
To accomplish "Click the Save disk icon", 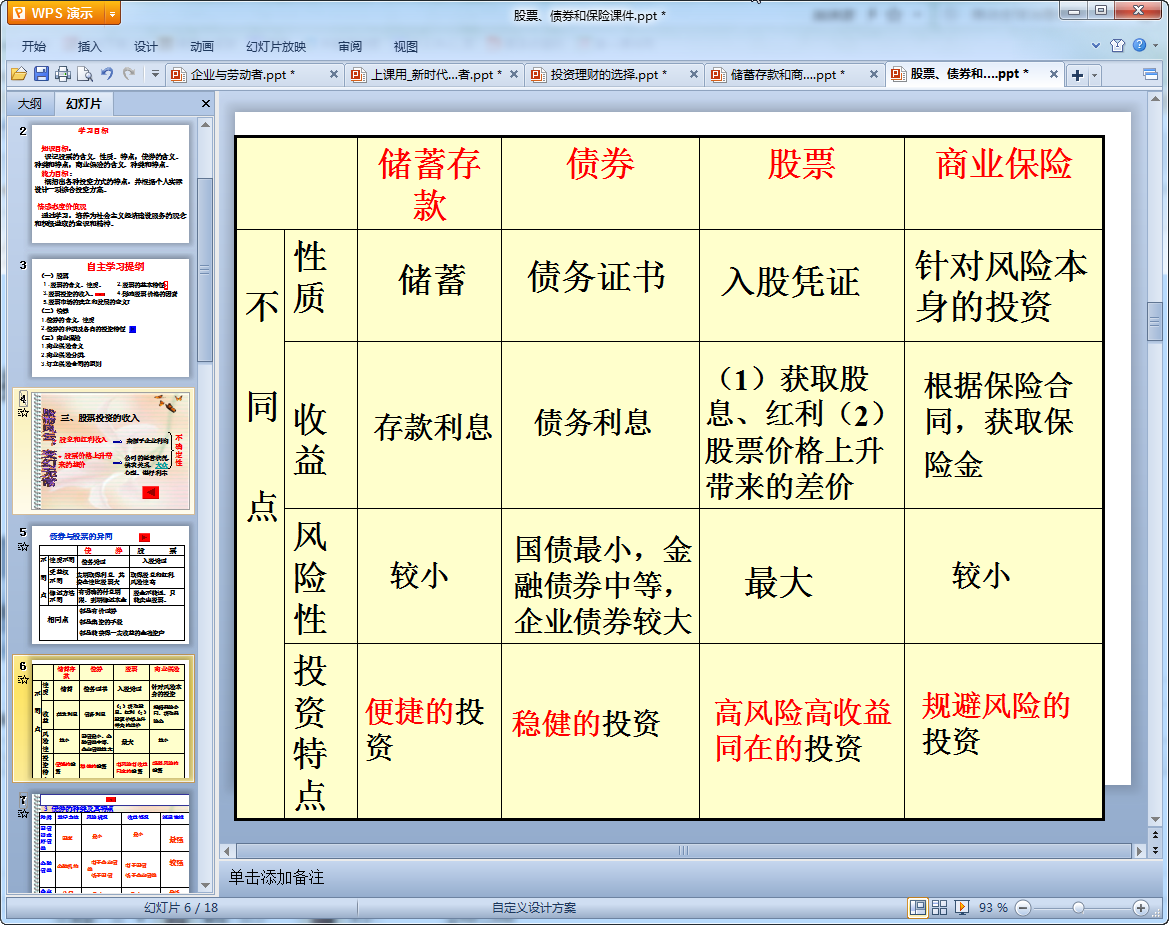I will pos(41,74).
